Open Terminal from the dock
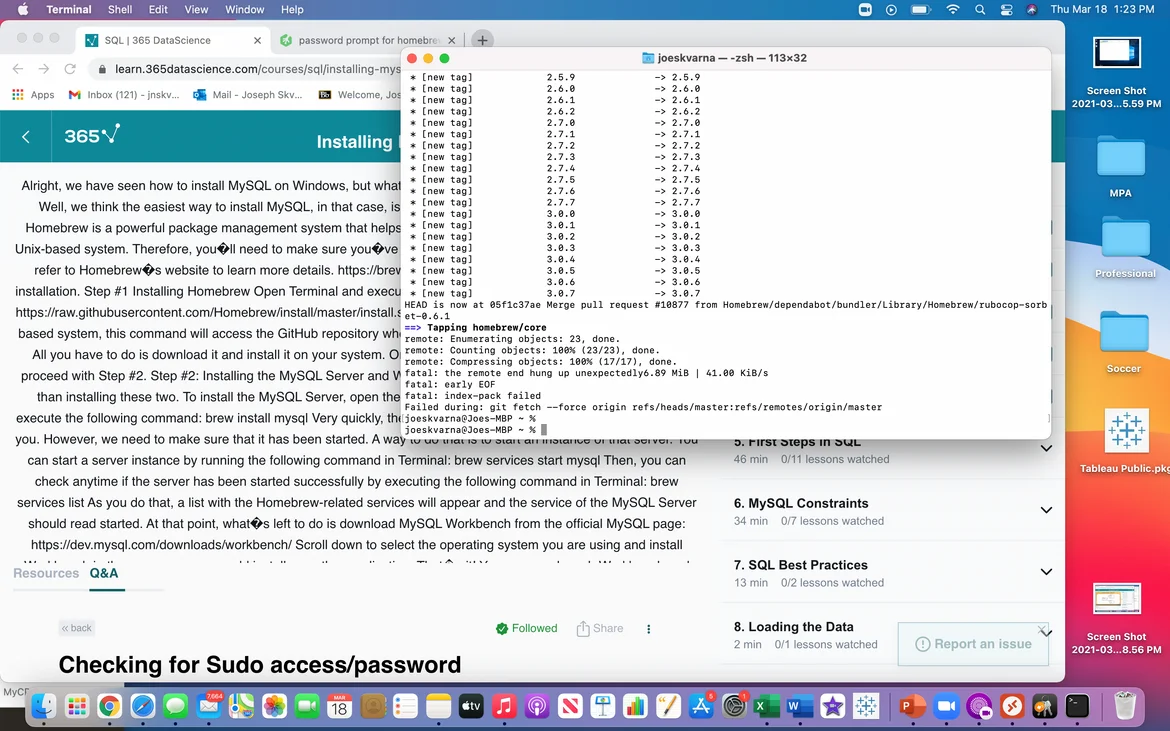This screenshot has width=1170, height=731. (1077, 706)
